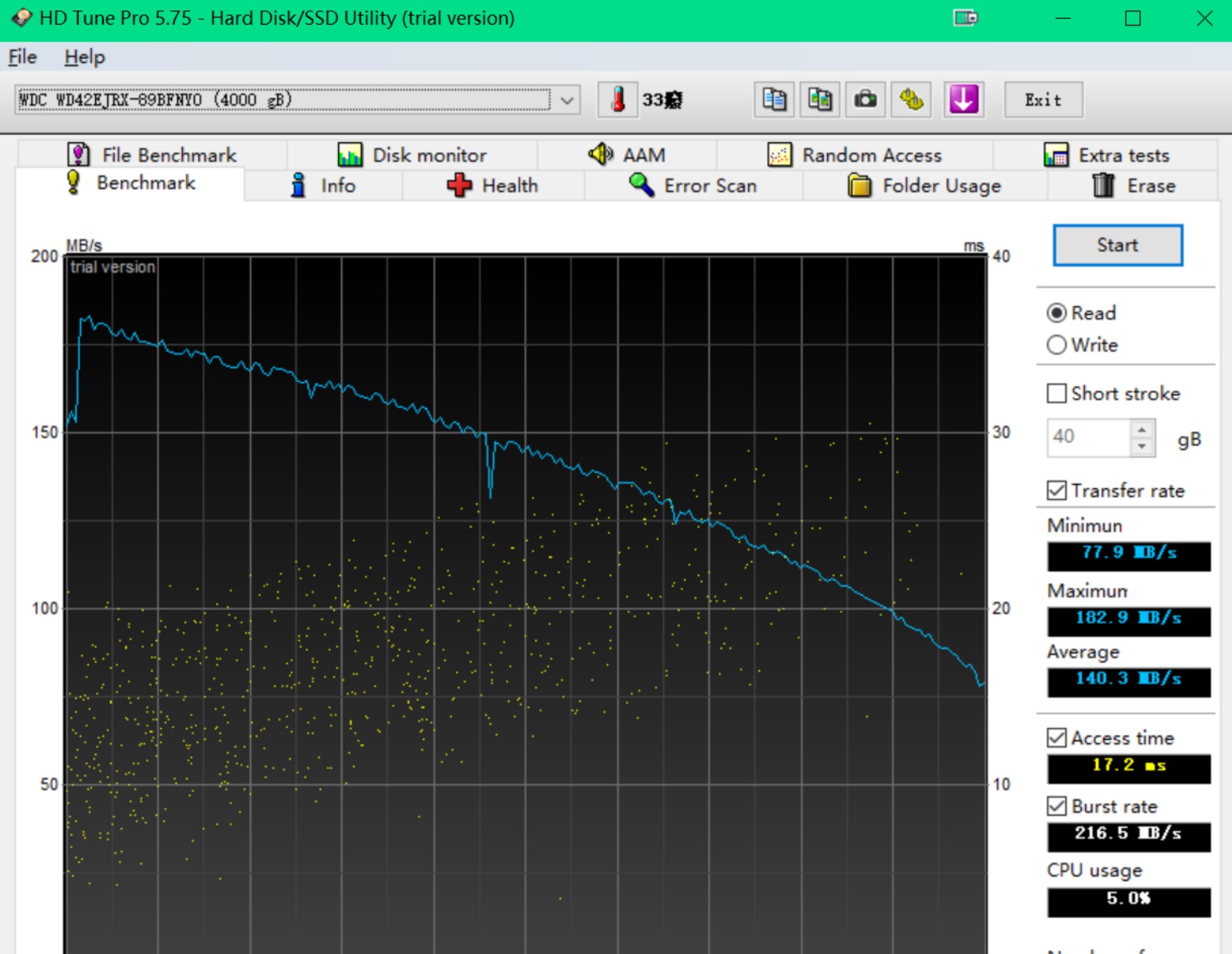Expand the WDC drive selection dropdown
This screenshot has height=954, width=1232.
point(567,101)
